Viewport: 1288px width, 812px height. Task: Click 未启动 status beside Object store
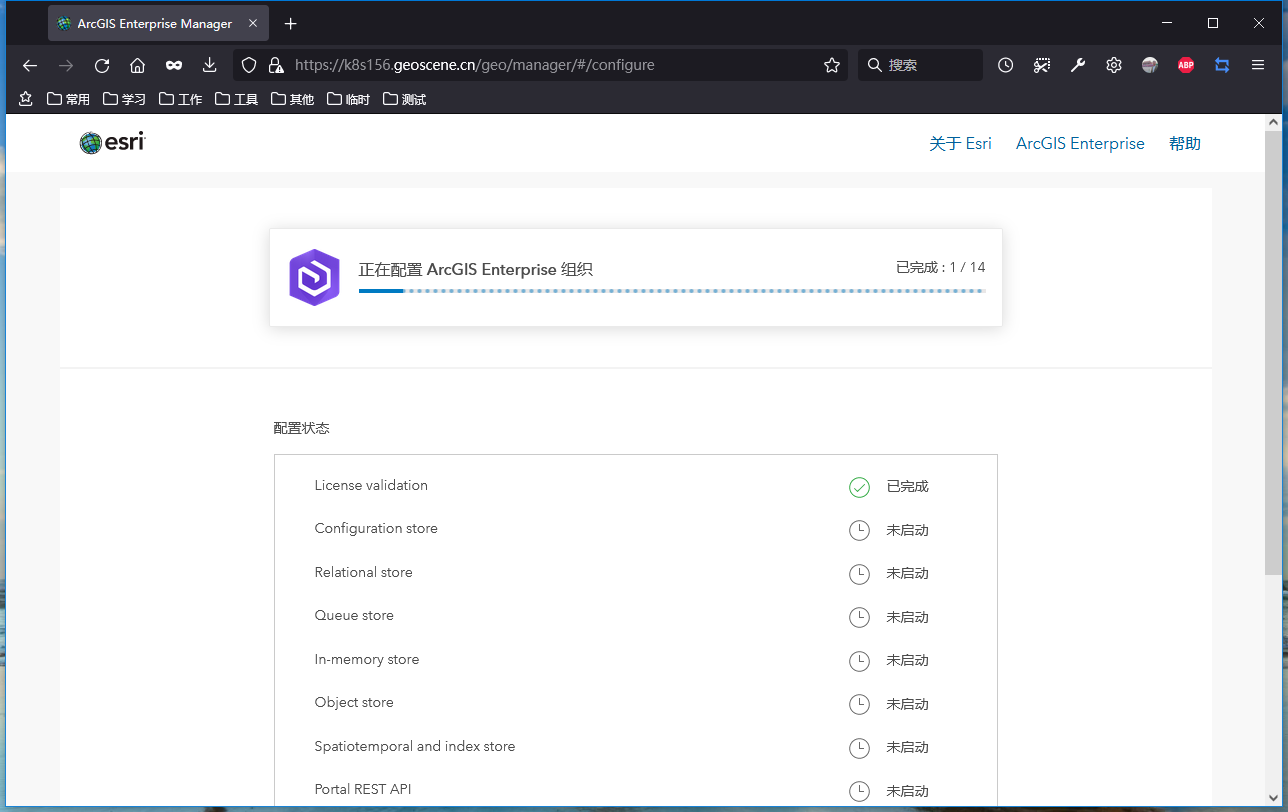tap(907, 705)
